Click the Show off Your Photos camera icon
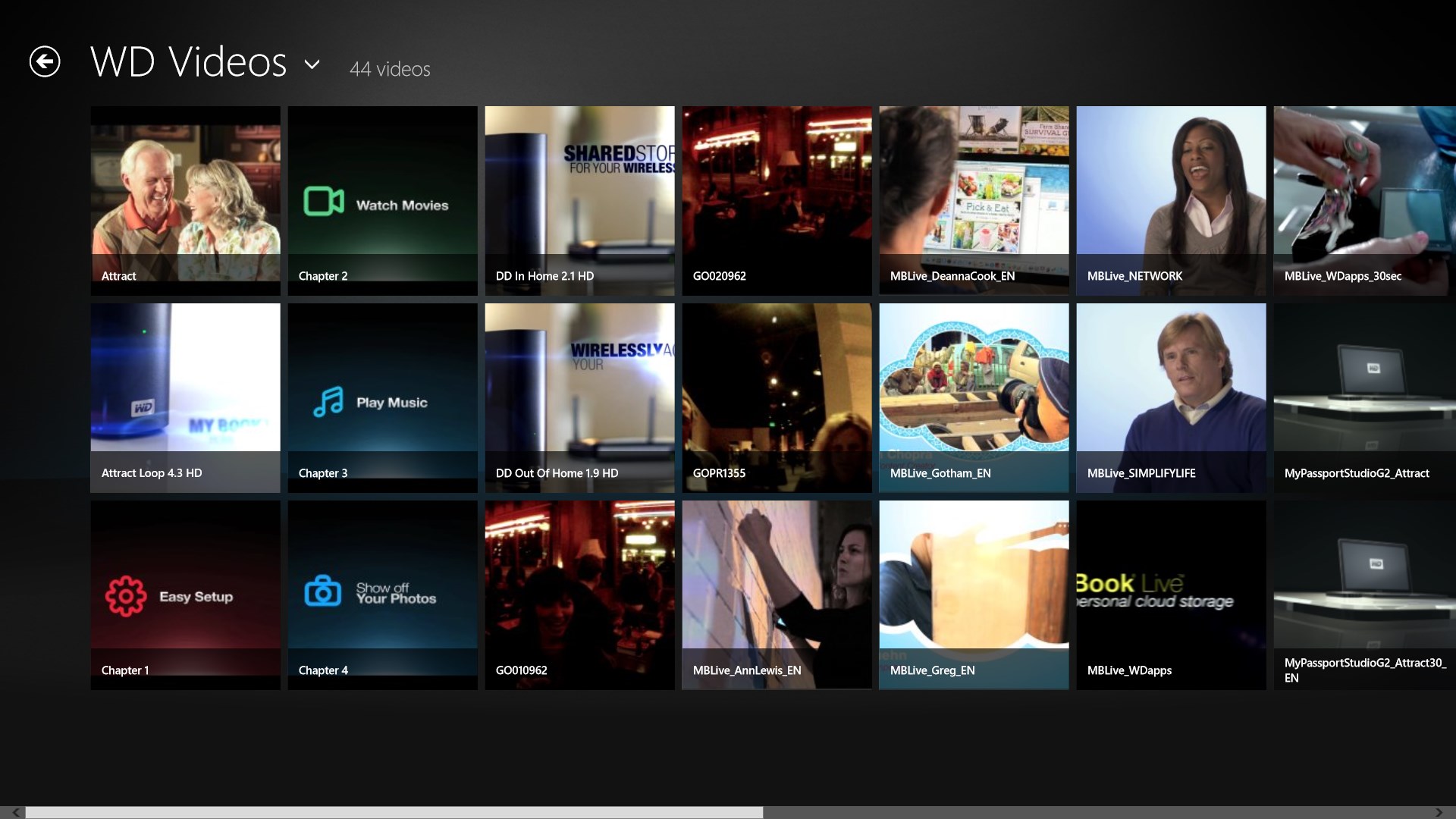The image size is (1456, 819). [x=323, y=591]
